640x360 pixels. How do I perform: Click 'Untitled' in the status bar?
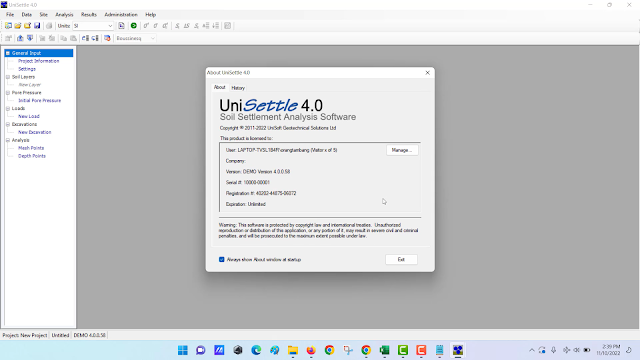coord(60,335)
